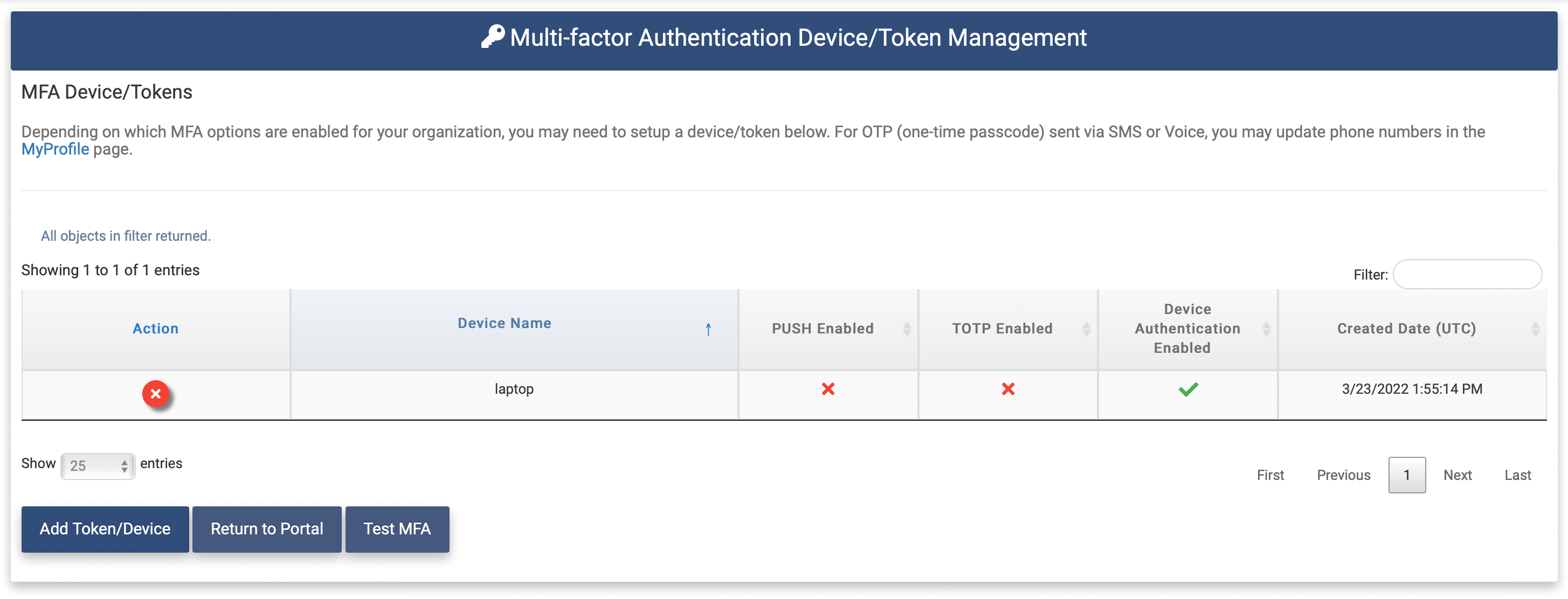Click TOTP Enabled red X for laptop
The width and height of the screenshot is (1568, 599).
pyautogui.click(x=1008, y=389)
